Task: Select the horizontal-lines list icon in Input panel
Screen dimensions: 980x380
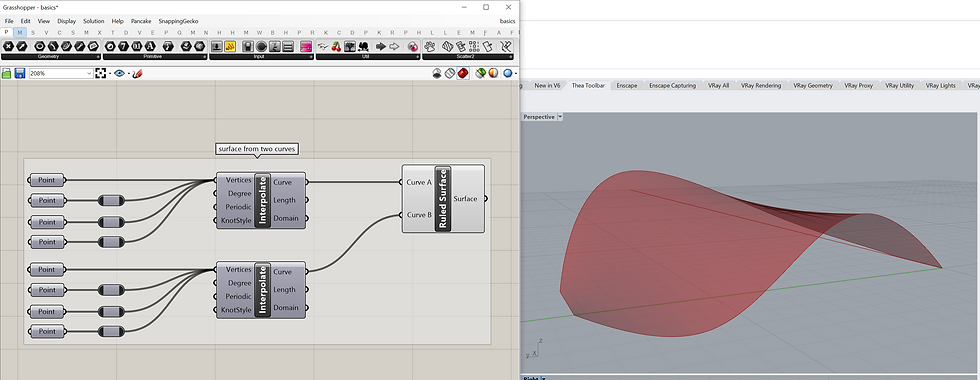Action: click(x=288, y=46)
